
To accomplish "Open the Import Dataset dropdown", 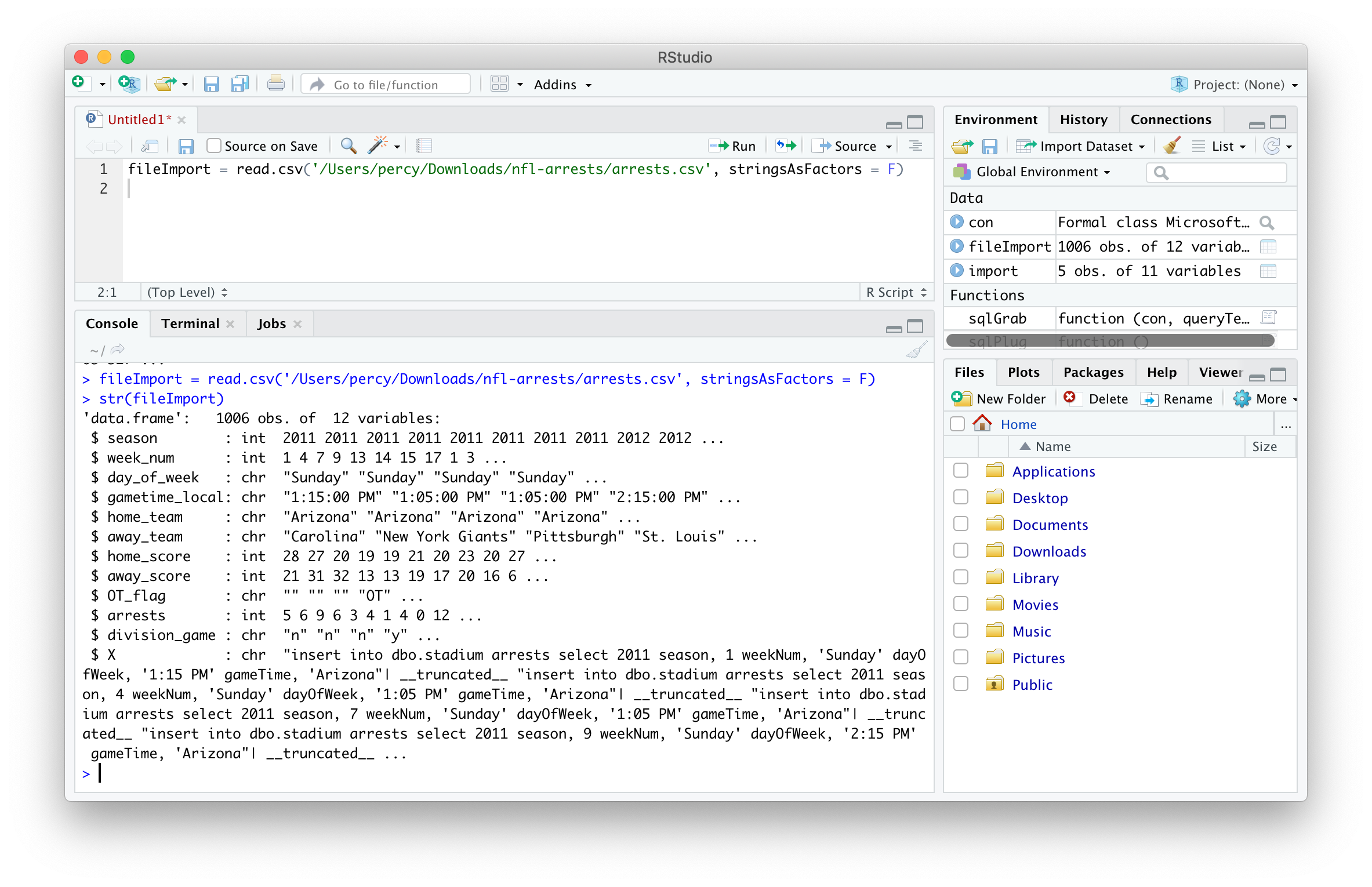I will point(1080,146).
